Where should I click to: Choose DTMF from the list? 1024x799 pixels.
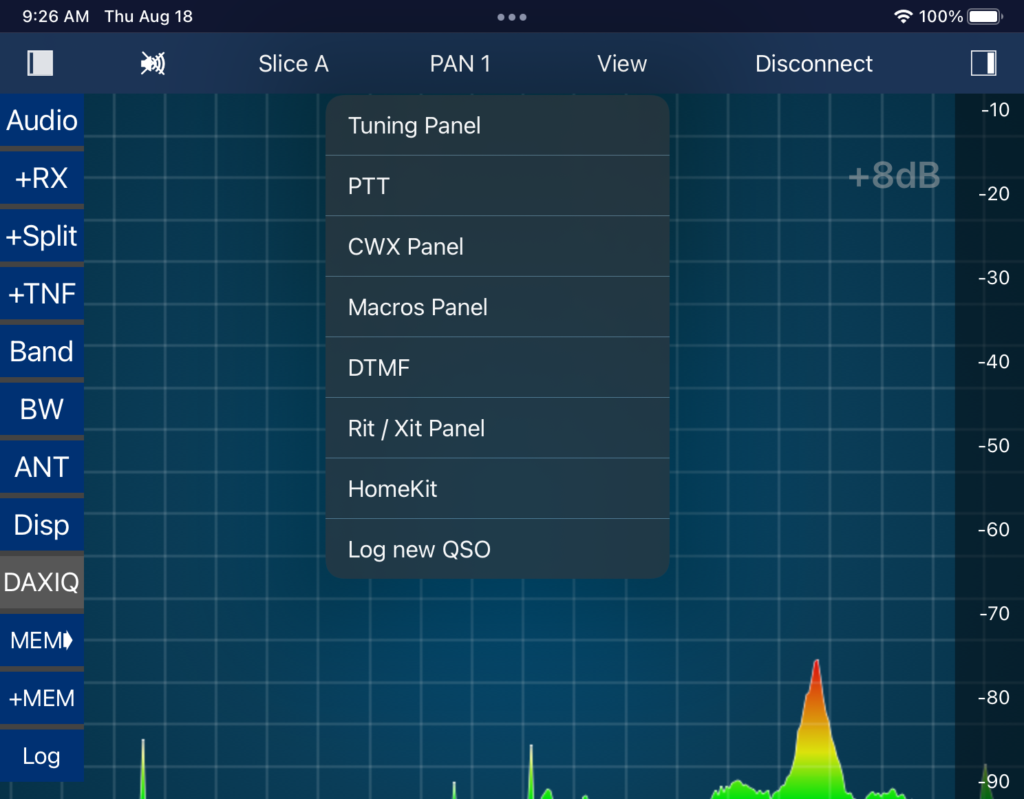pyautogui.click(x=498, y=368)
